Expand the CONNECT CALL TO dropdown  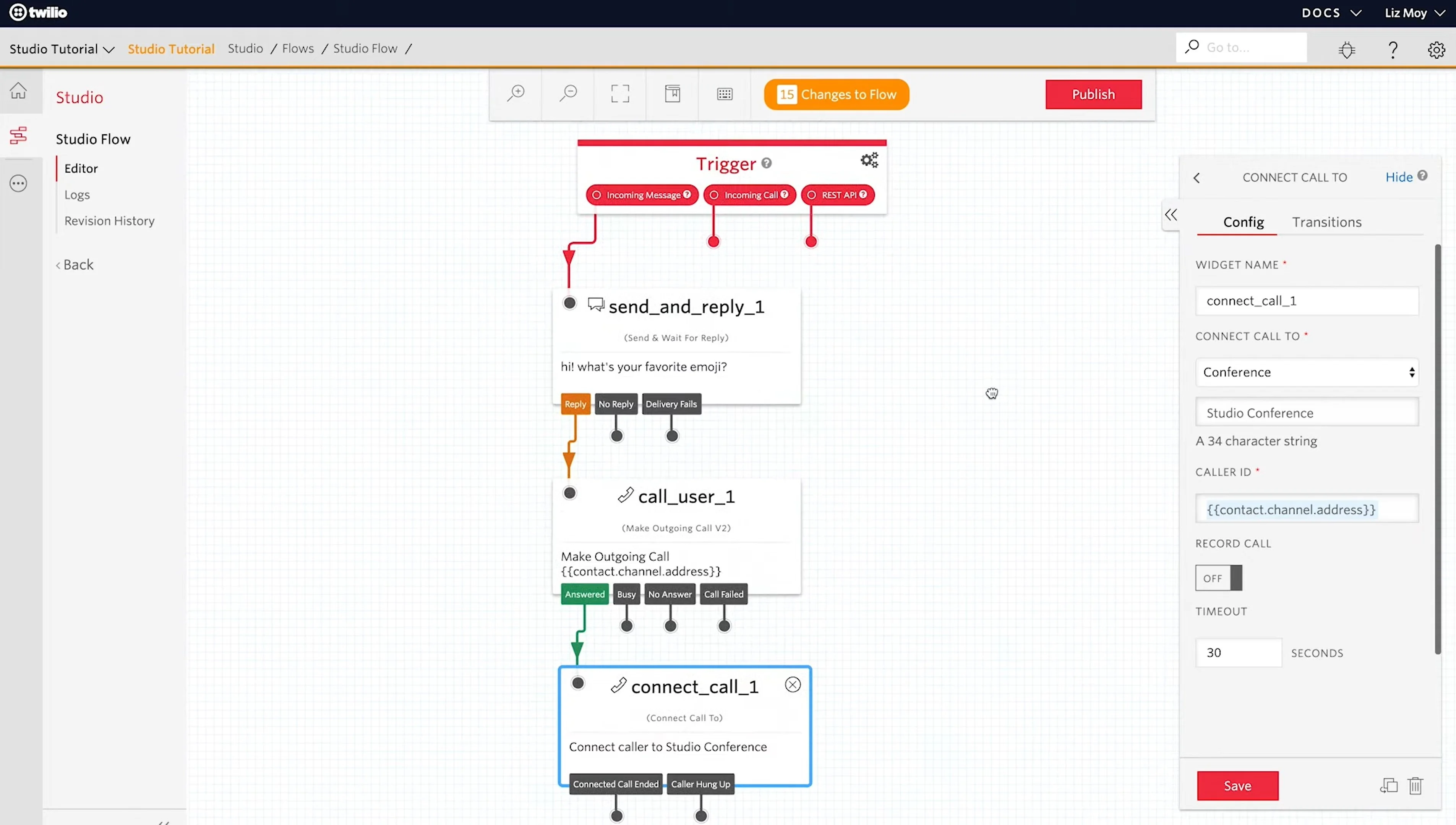1307,371
